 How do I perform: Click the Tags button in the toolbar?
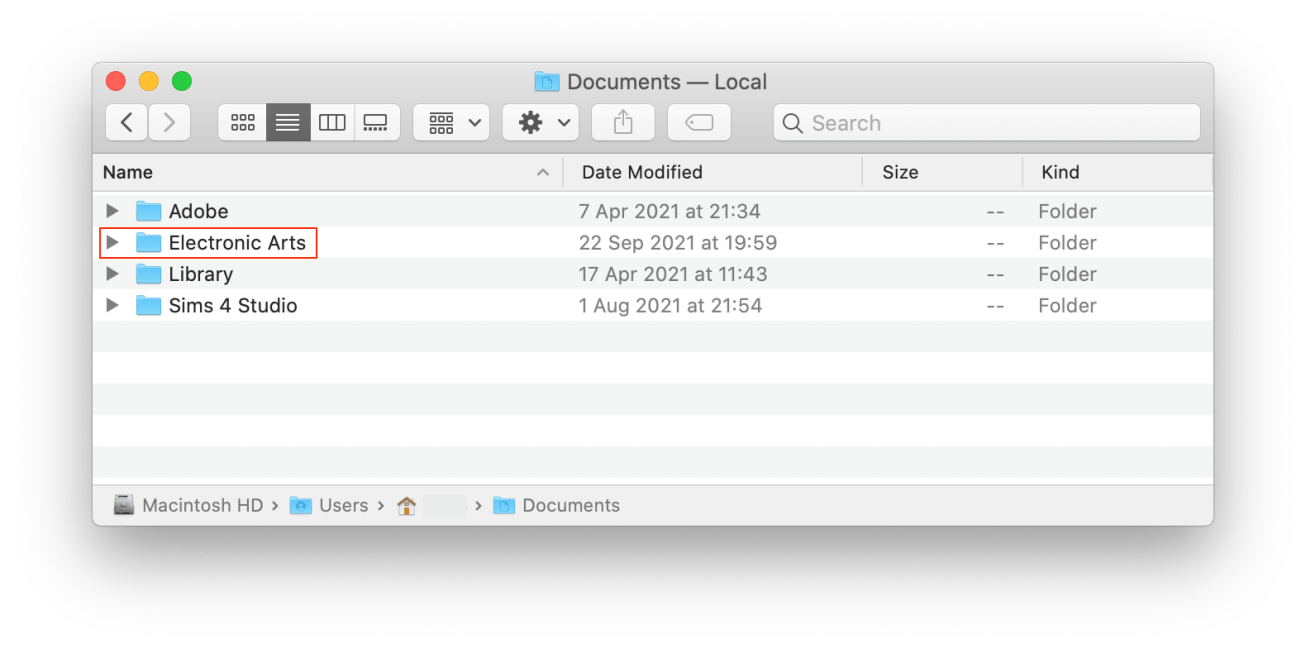pyautogui.click(x=698, y=122)
